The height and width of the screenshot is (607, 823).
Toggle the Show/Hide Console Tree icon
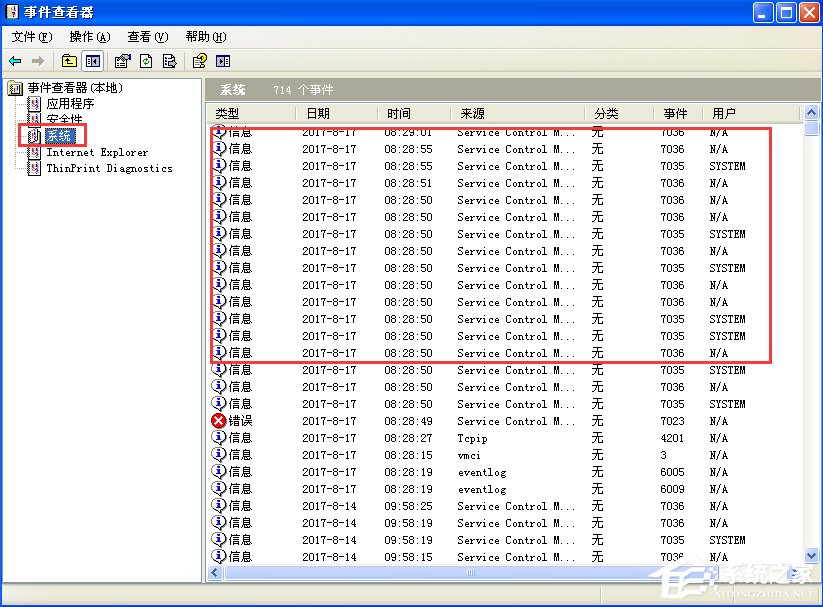click(93, 61)
